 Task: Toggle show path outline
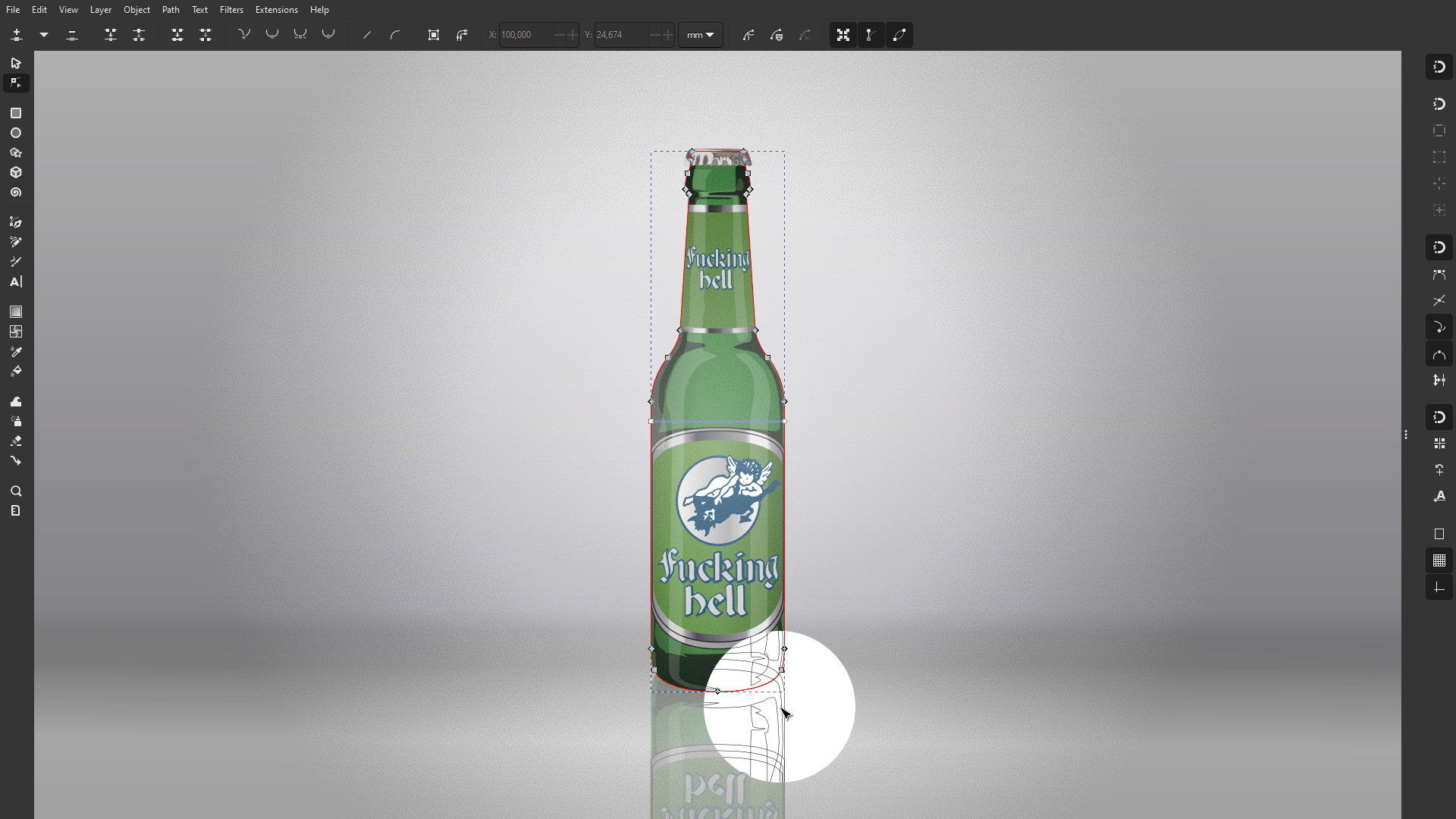[x=899, y=35]
